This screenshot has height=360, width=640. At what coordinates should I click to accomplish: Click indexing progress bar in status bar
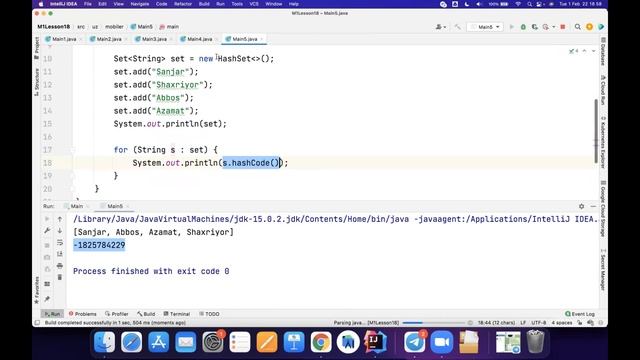433,323
